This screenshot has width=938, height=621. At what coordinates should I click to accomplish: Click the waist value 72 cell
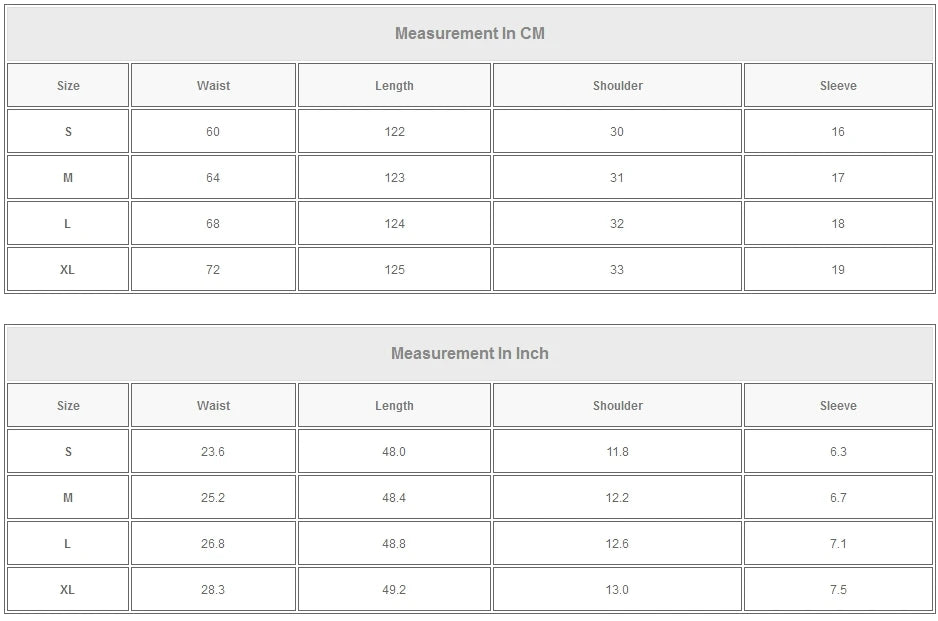click(213, 270)
